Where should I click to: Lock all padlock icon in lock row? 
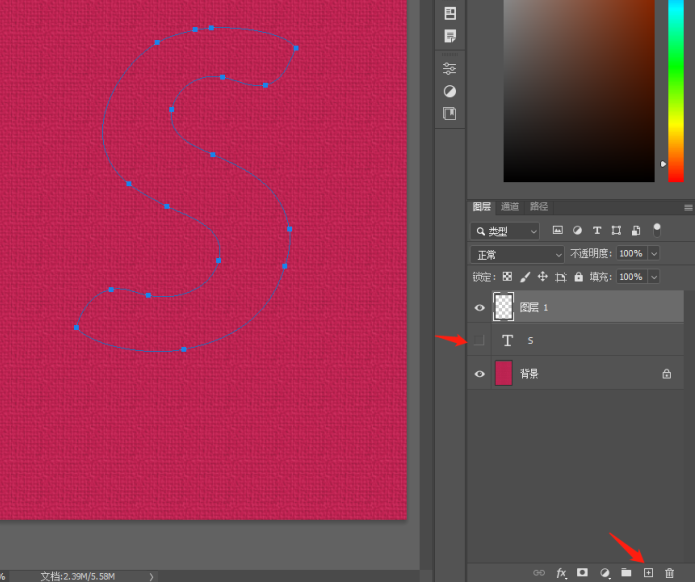click(578, 277)
